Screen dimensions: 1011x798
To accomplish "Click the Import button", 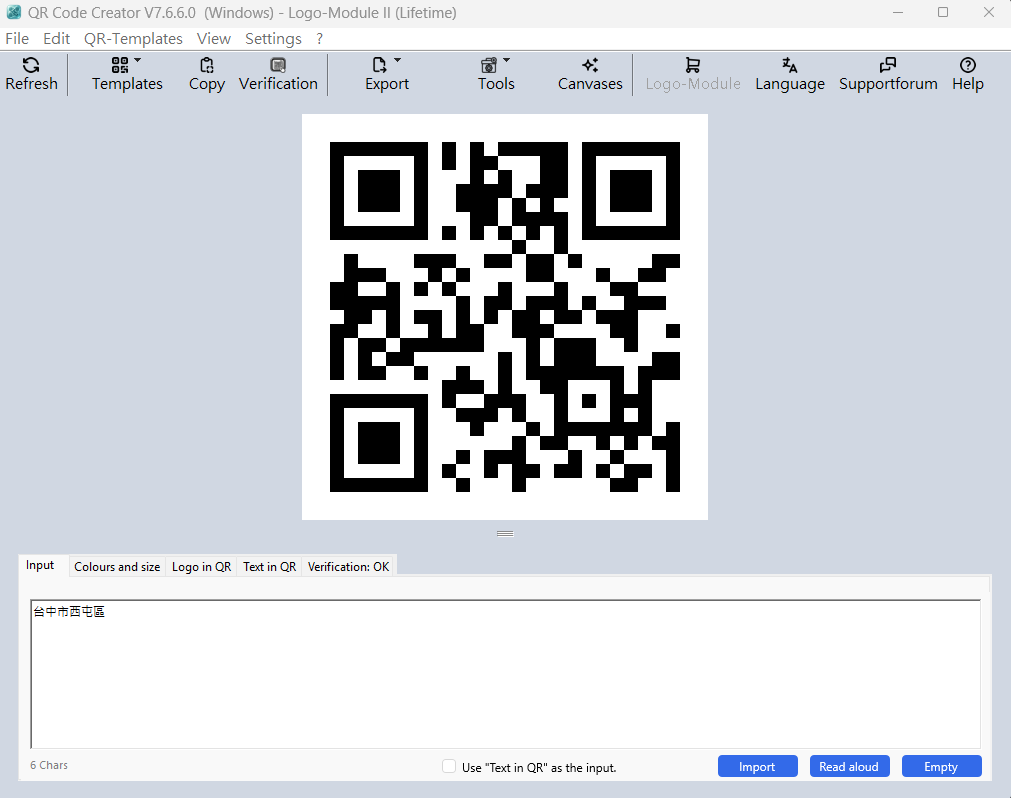I will click(x=758, y=766).
